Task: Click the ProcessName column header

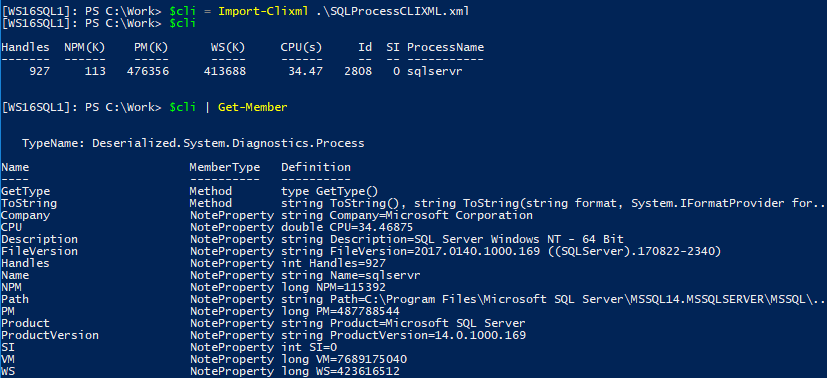Action: point(445,47)
